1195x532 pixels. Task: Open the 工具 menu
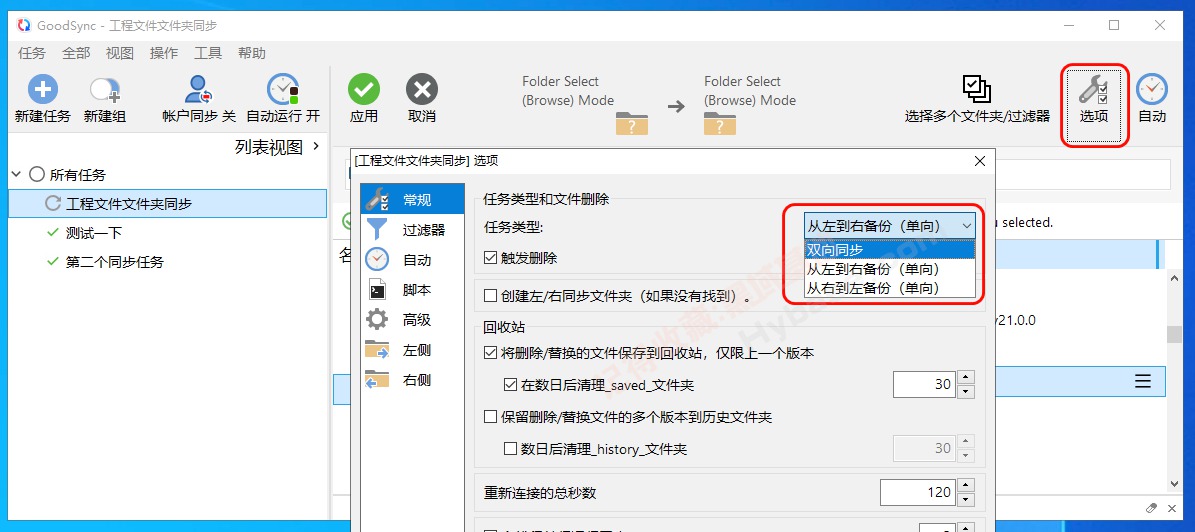(x=208, y=53)
